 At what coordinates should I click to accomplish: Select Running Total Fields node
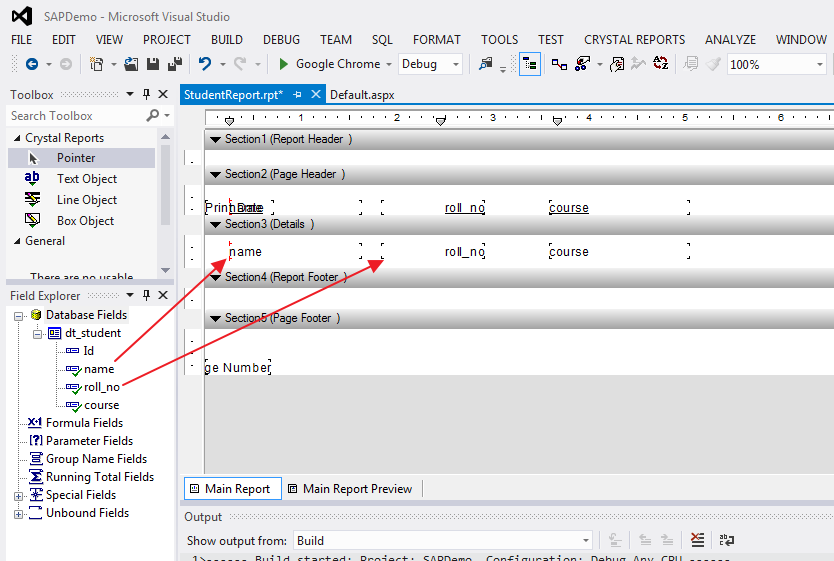(100, 477)
